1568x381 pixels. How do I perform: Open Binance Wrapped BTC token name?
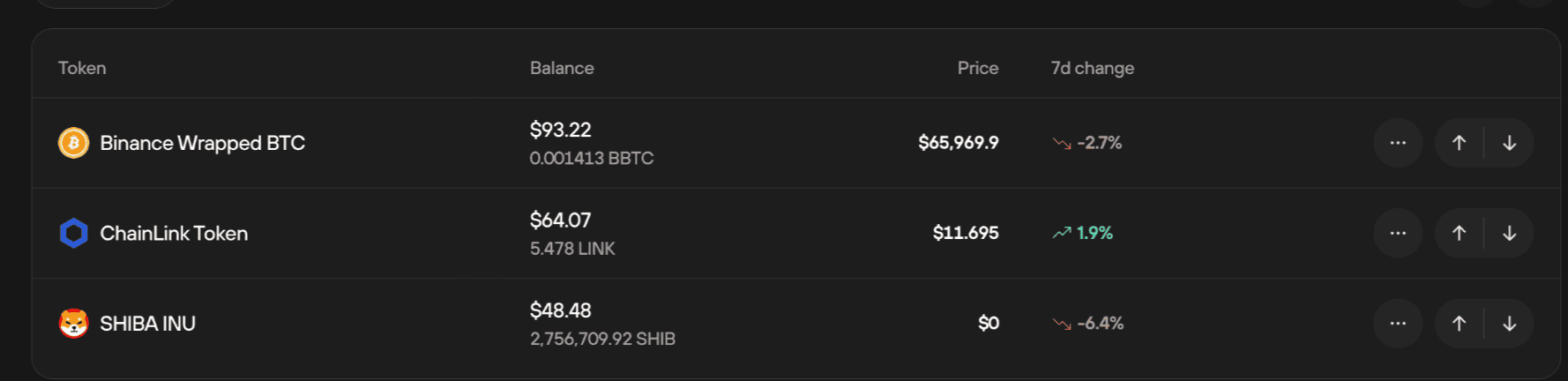(203, 143)
